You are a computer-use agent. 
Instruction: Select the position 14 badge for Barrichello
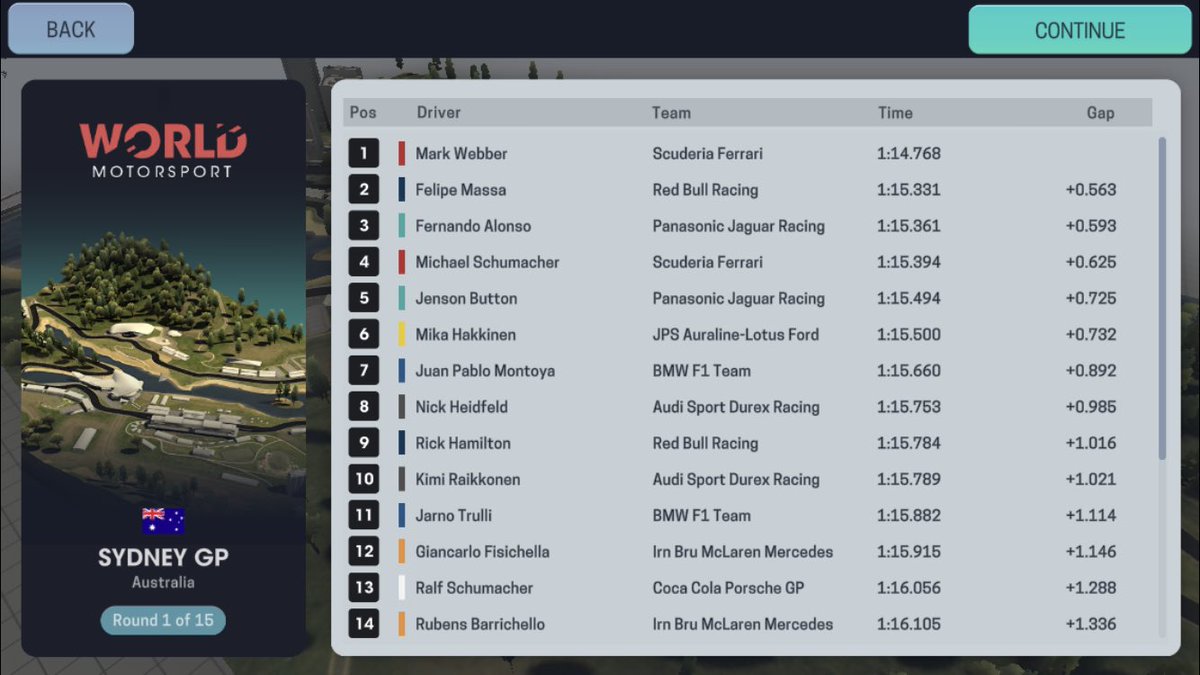[x=363, y=624]
